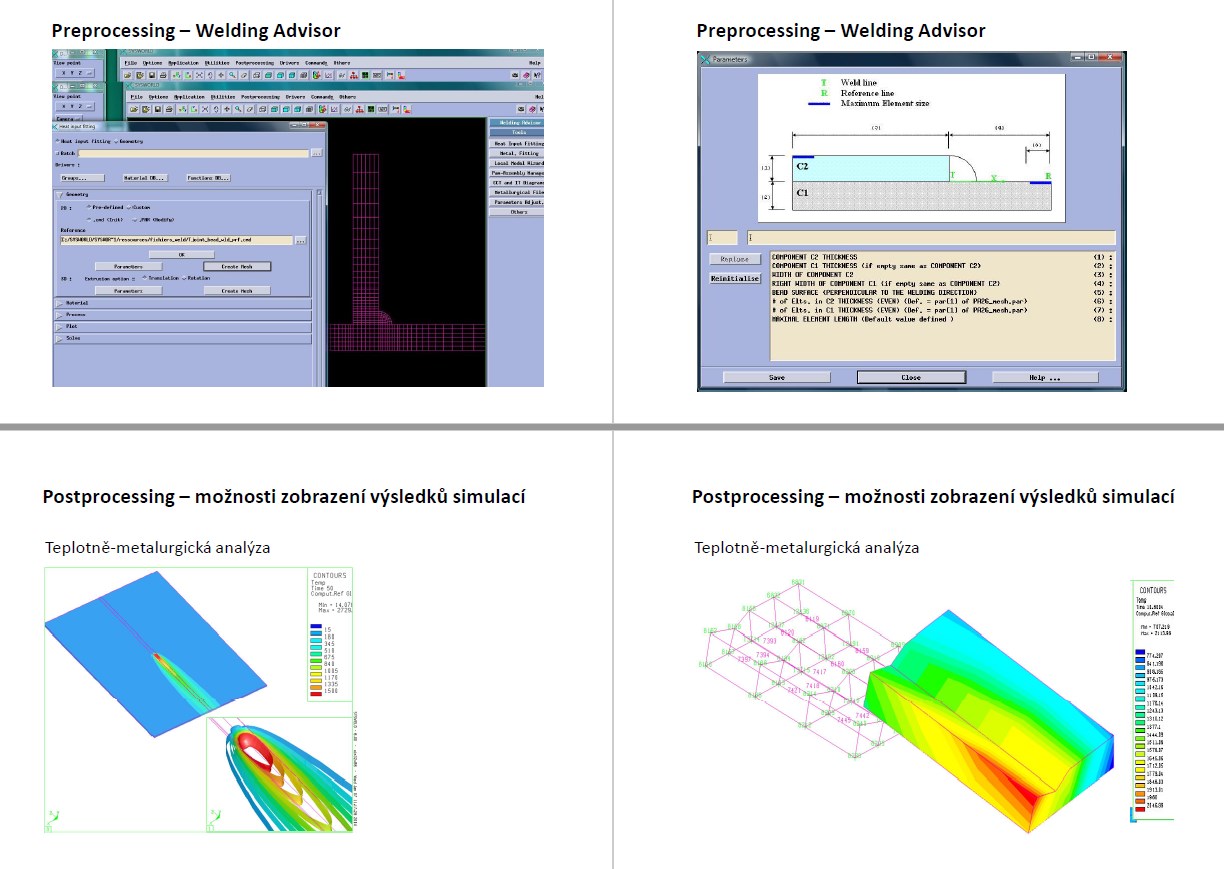Enable the Batch checkbox

pos(57,153)
